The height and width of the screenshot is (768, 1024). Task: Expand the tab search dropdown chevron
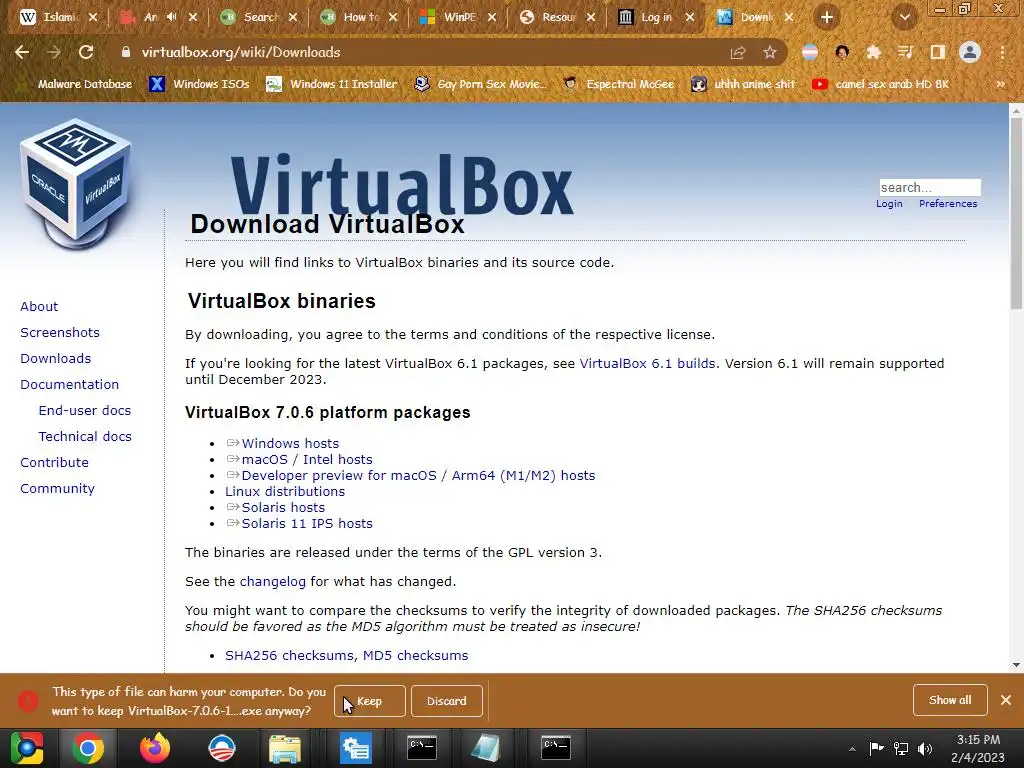(x=904, y=18)
